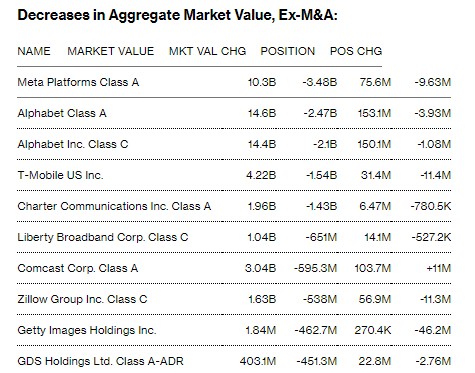
Task: Click the POS CHG column header
Action: (x=356, y=51)
